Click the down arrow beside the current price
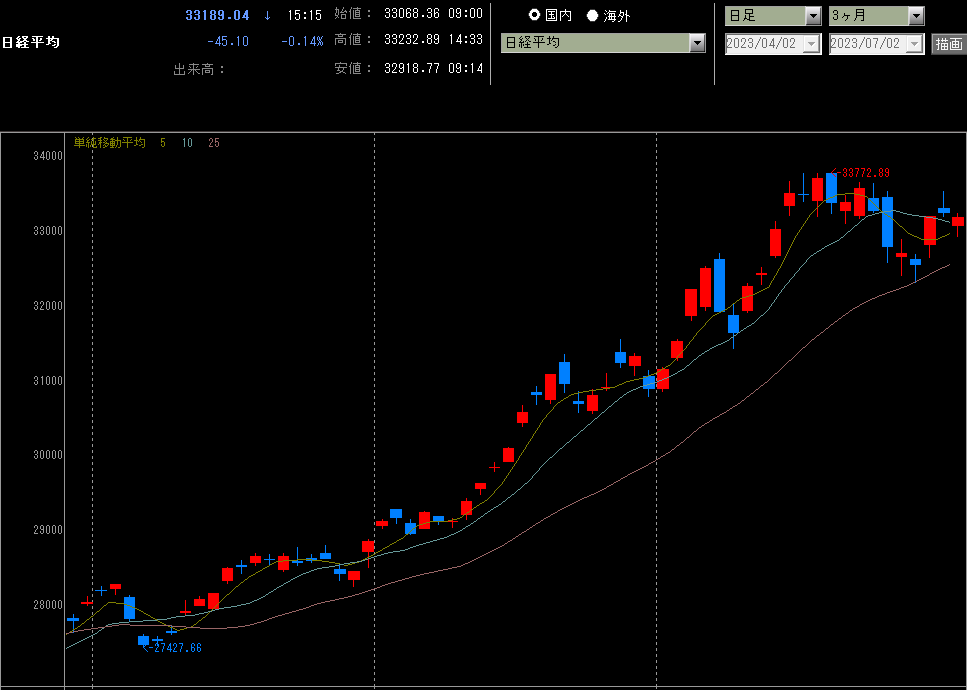This screenshot has height=690, width=967. click(268, 15)
